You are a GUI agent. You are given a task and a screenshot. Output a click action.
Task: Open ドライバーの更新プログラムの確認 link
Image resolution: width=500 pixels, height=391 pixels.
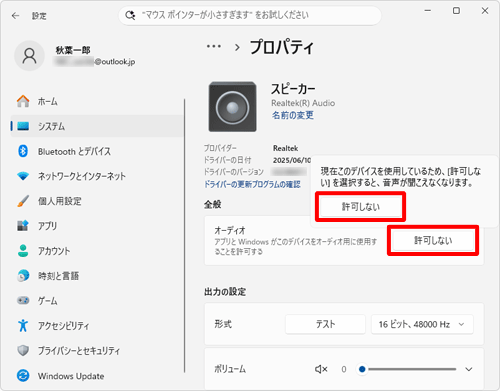click(x=252, y=184)
